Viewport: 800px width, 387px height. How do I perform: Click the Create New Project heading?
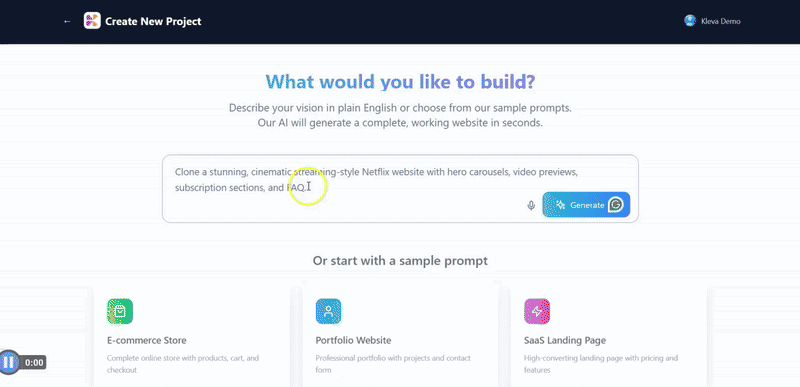[x=153, y=21]
